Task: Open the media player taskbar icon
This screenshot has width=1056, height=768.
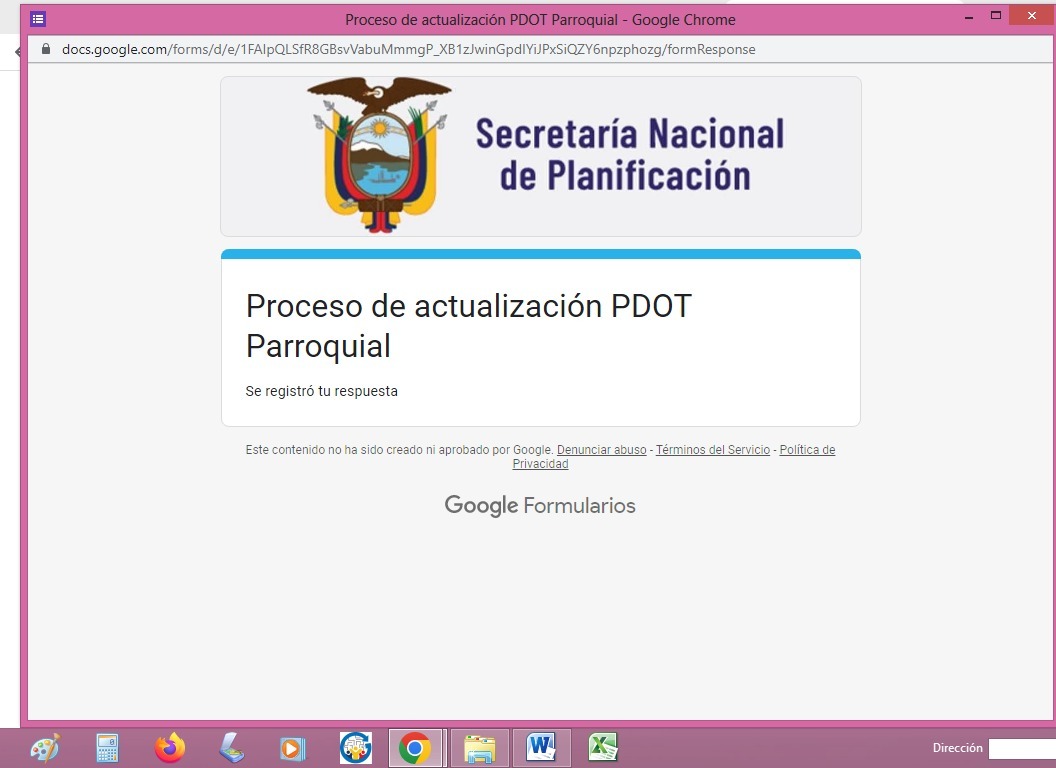Action: pyautogui.click(x=292, y=747)
